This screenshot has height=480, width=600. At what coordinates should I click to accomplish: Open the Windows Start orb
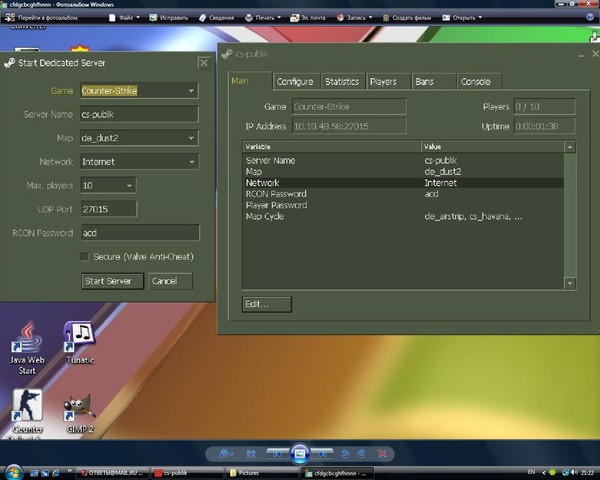tap(14, 472)
